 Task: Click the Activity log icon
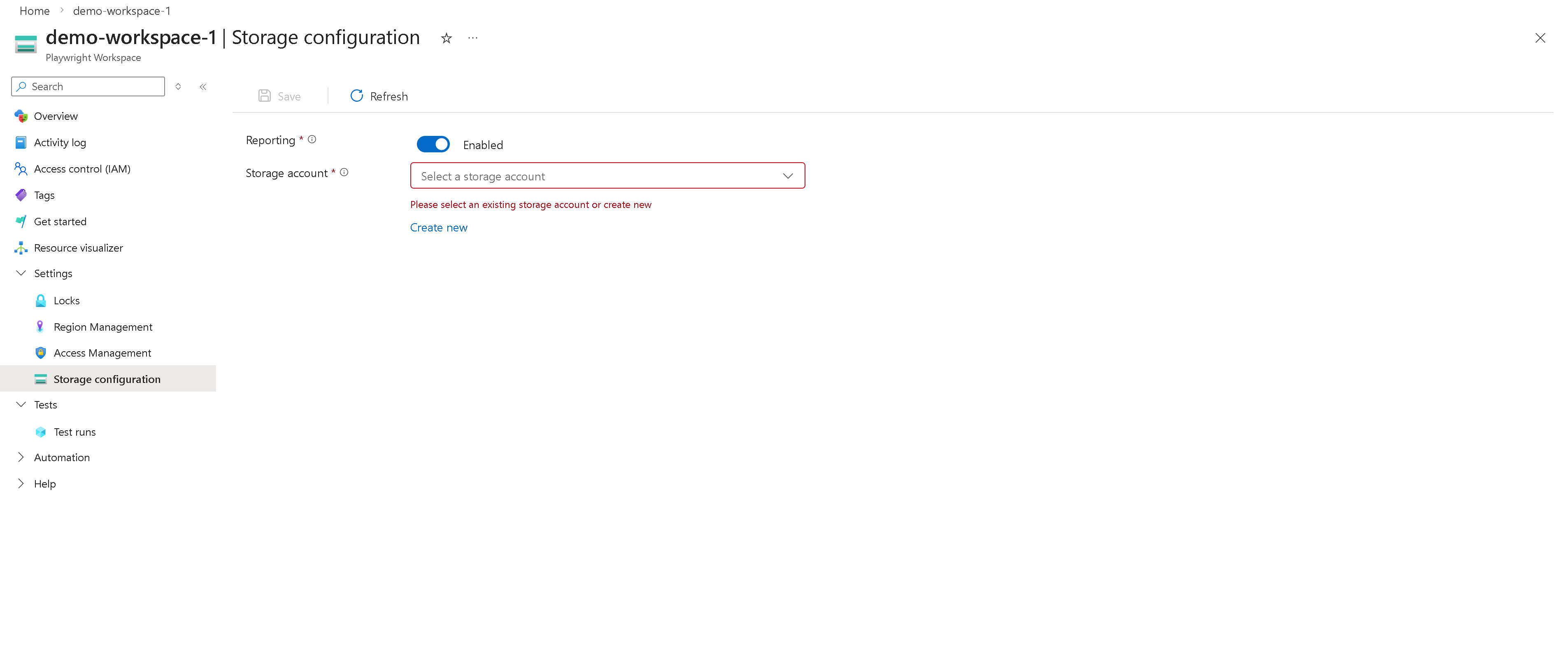pos(21,142)
